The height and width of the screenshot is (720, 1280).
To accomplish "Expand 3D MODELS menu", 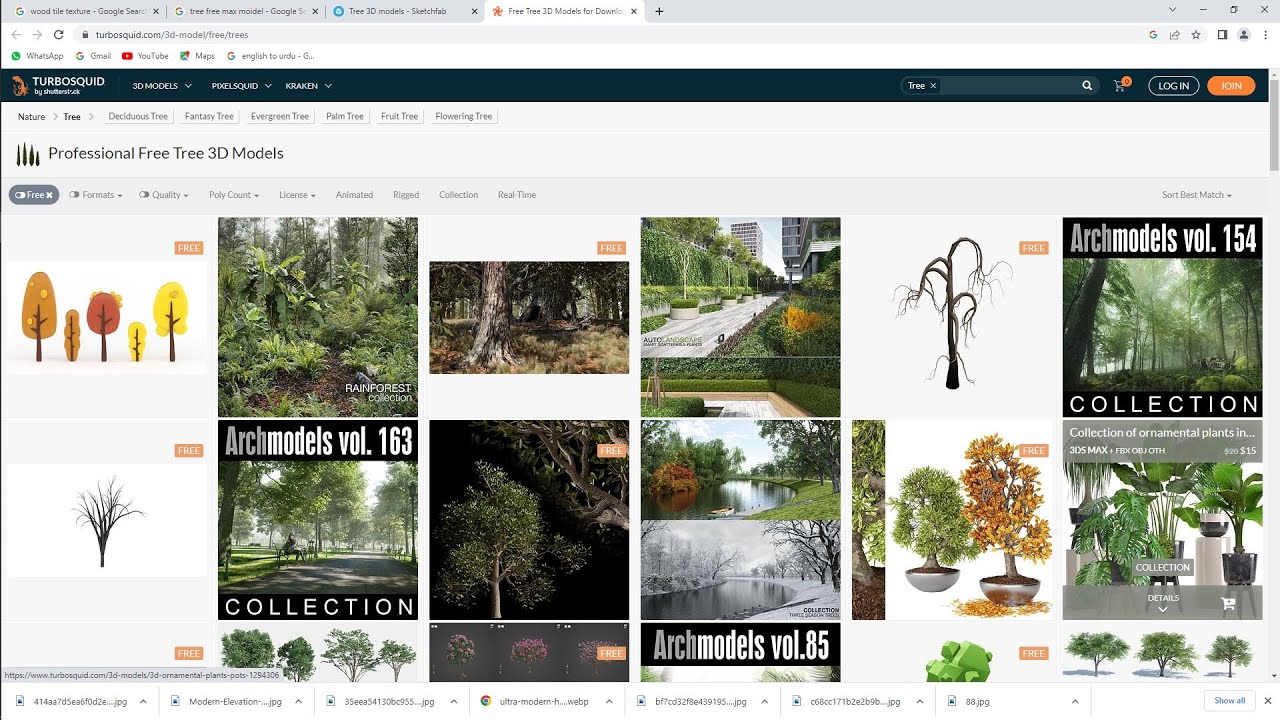I will [162, 86].
